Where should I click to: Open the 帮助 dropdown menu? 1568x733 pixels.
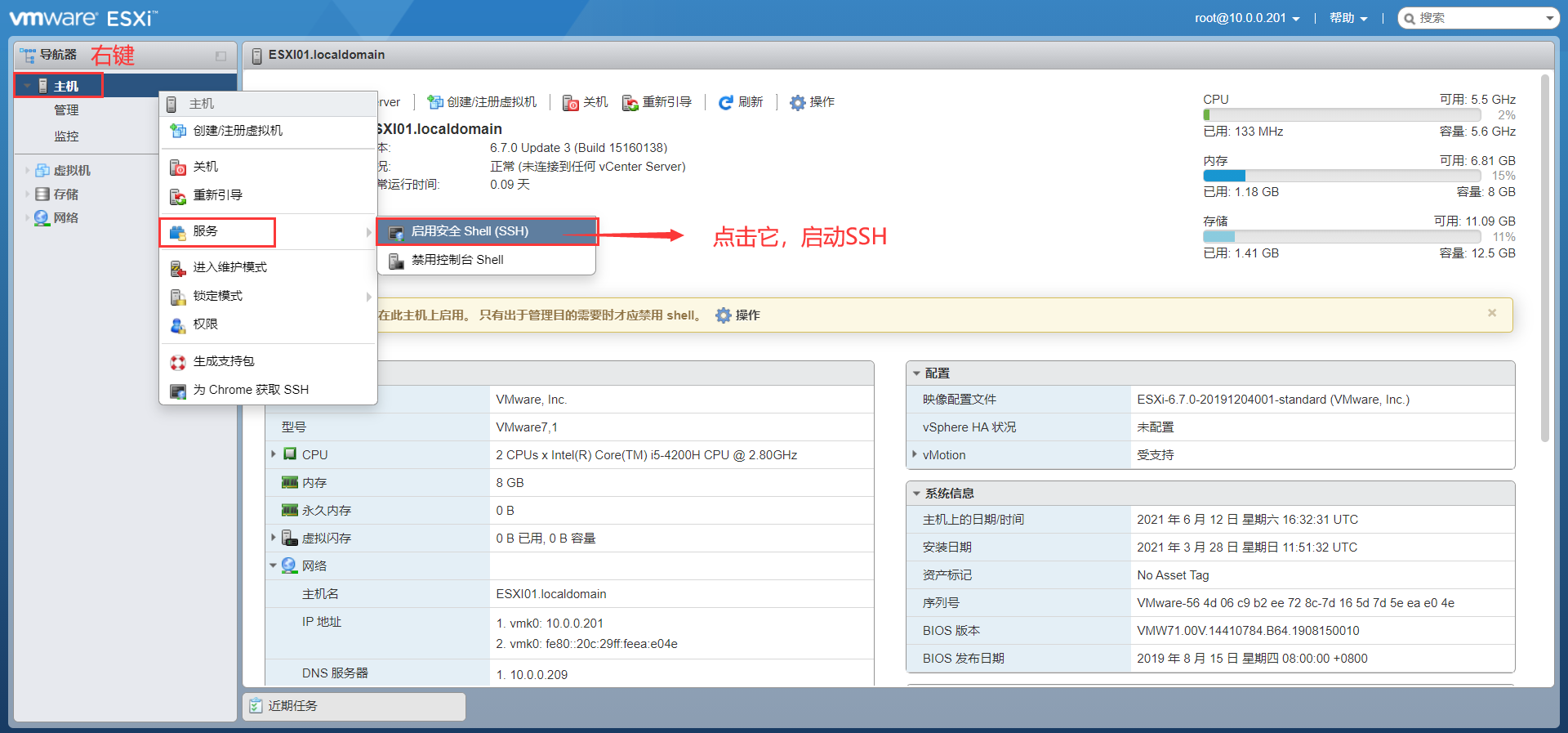point(1348,18)
